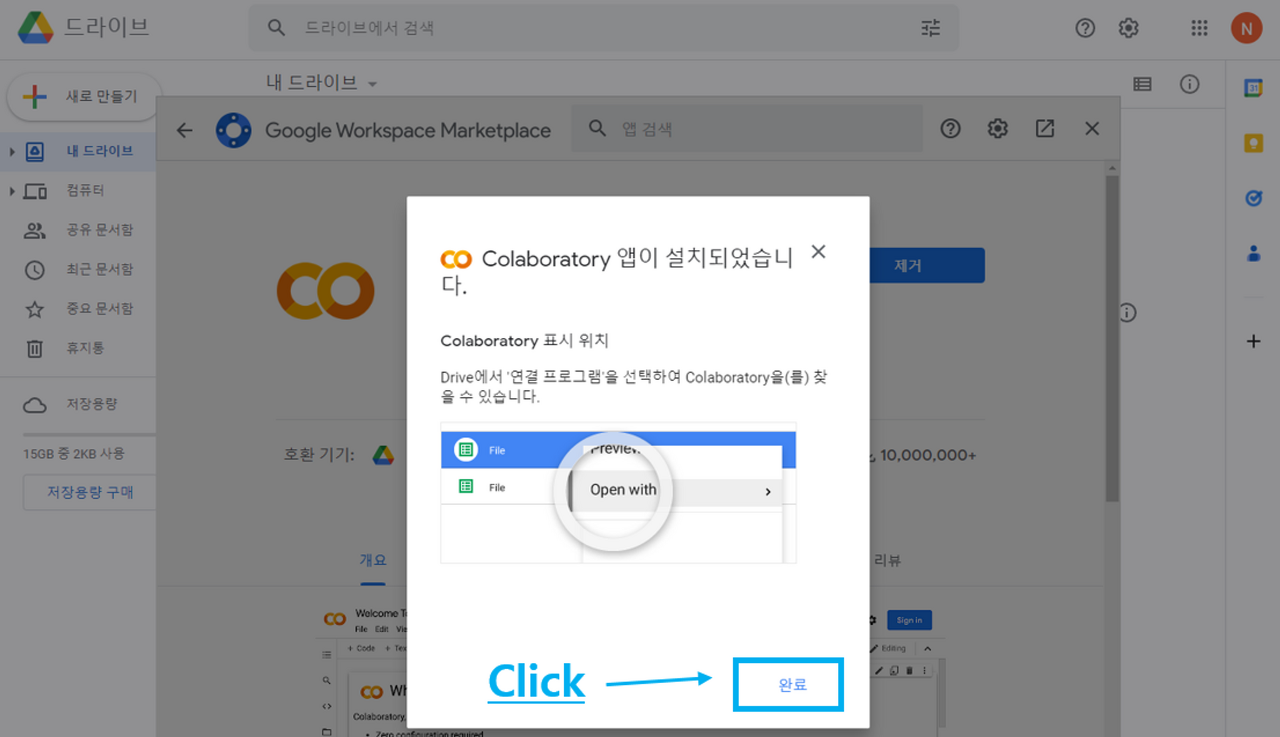Go back in the Workspace Marketplace

[x=184, y=130]
